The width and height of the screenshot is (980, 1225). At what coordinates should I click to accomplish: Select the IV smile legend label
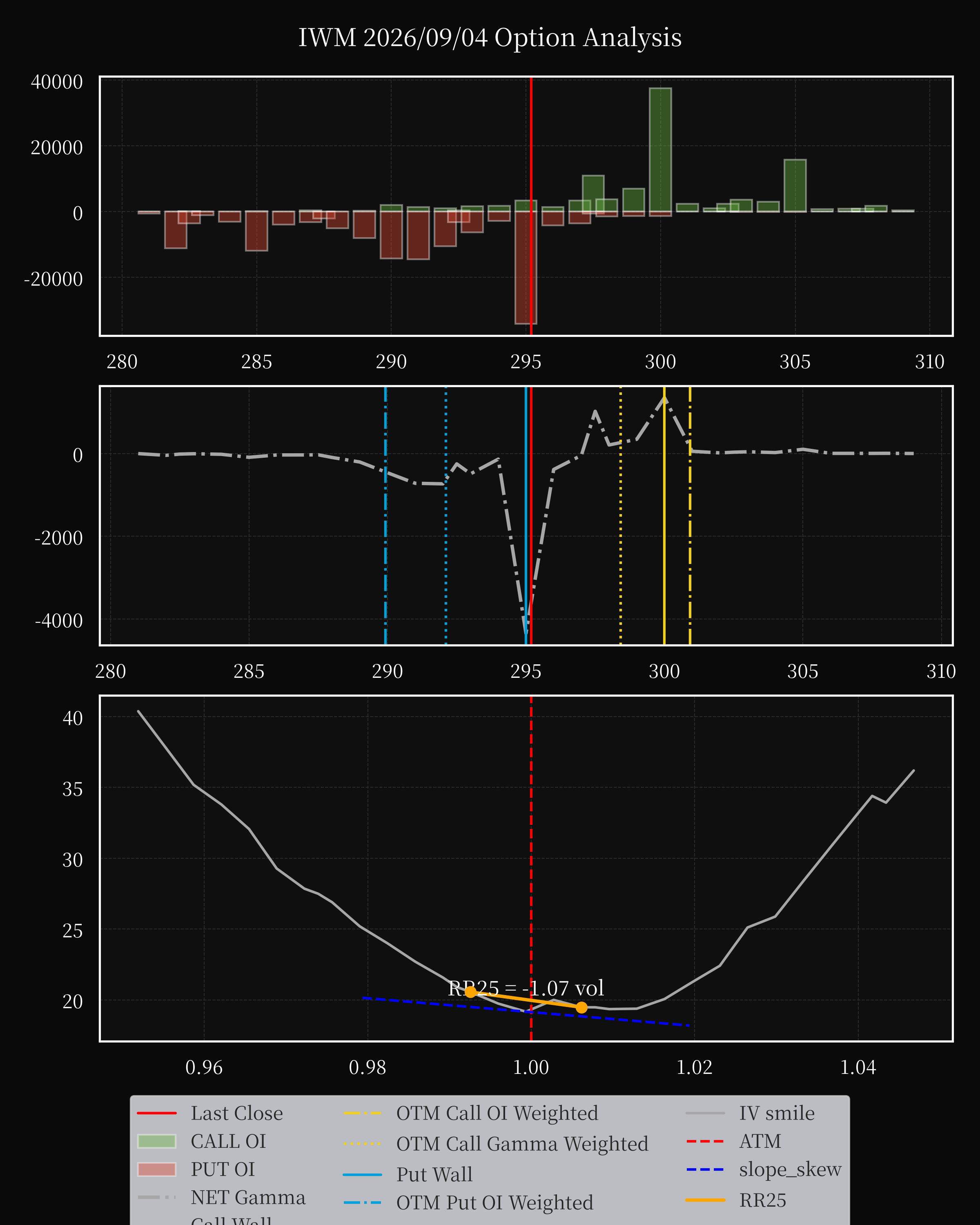(777, 1113)
